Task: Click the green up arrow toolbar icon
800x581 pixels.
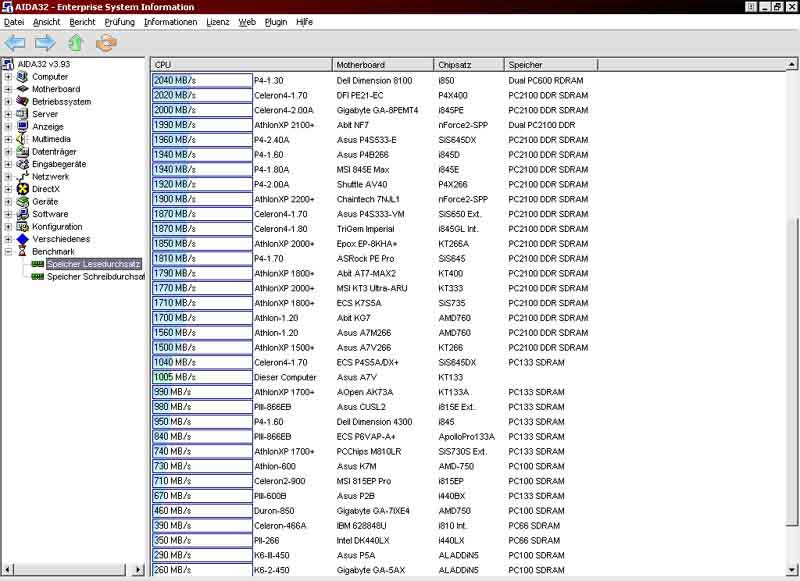Action: [76, 43]
